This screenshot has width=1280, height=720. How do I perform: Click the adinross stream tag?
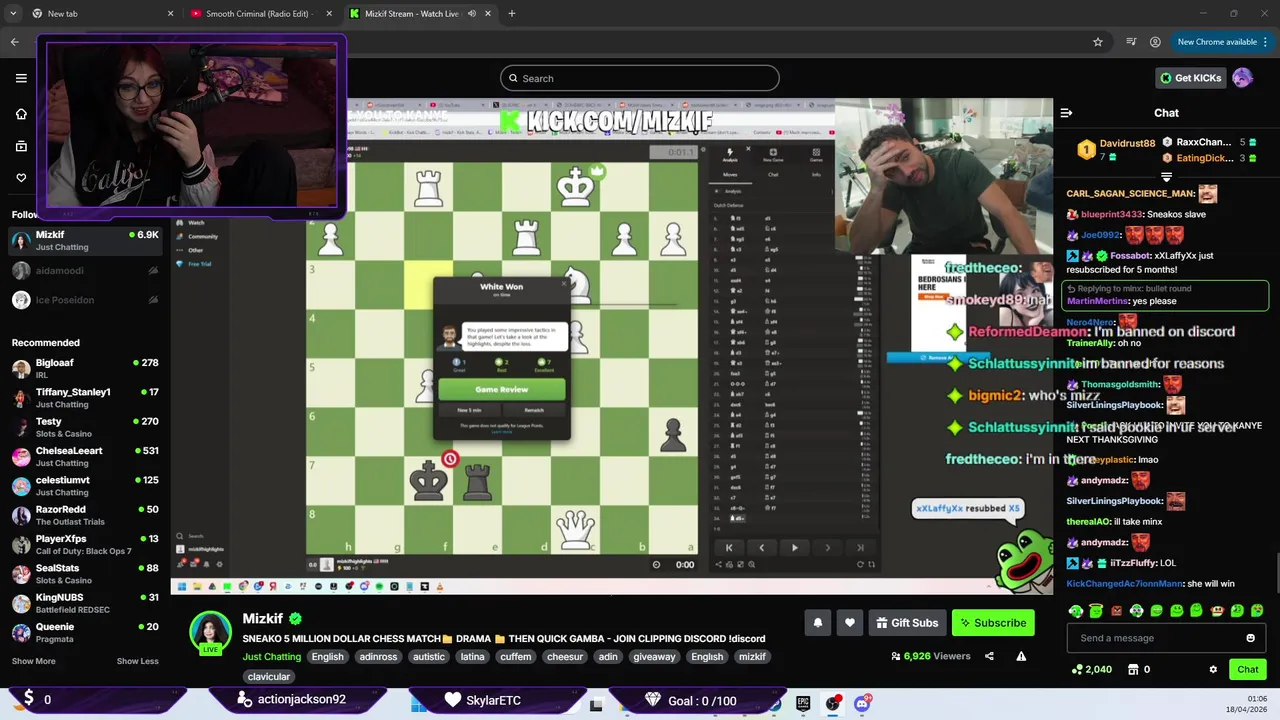pyautogui.click(x=379, y=657)
